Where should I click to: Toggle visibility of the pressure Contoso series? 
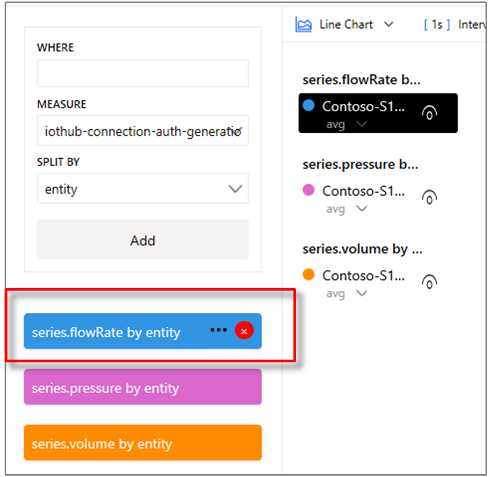pyautogui.click(x=429, y=197)
